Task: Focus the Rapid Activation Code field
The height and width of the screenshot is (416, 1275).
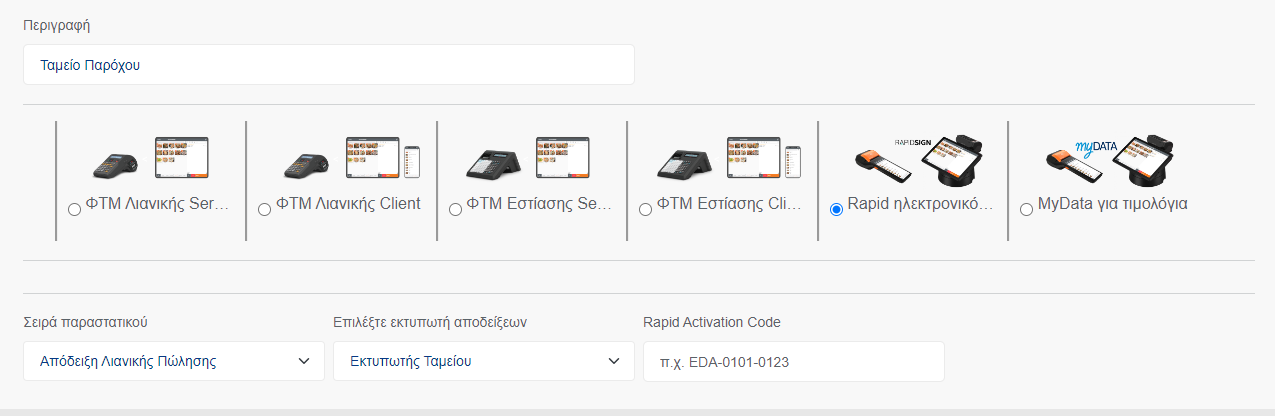Action: click(x=794, y=361)
